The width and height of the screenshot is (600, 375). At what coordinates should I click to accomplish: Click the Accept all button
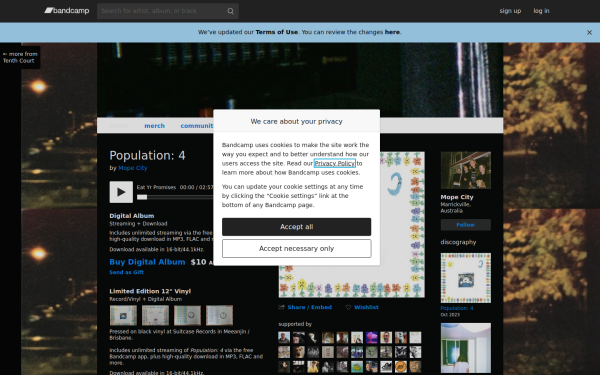coord(297,227)
